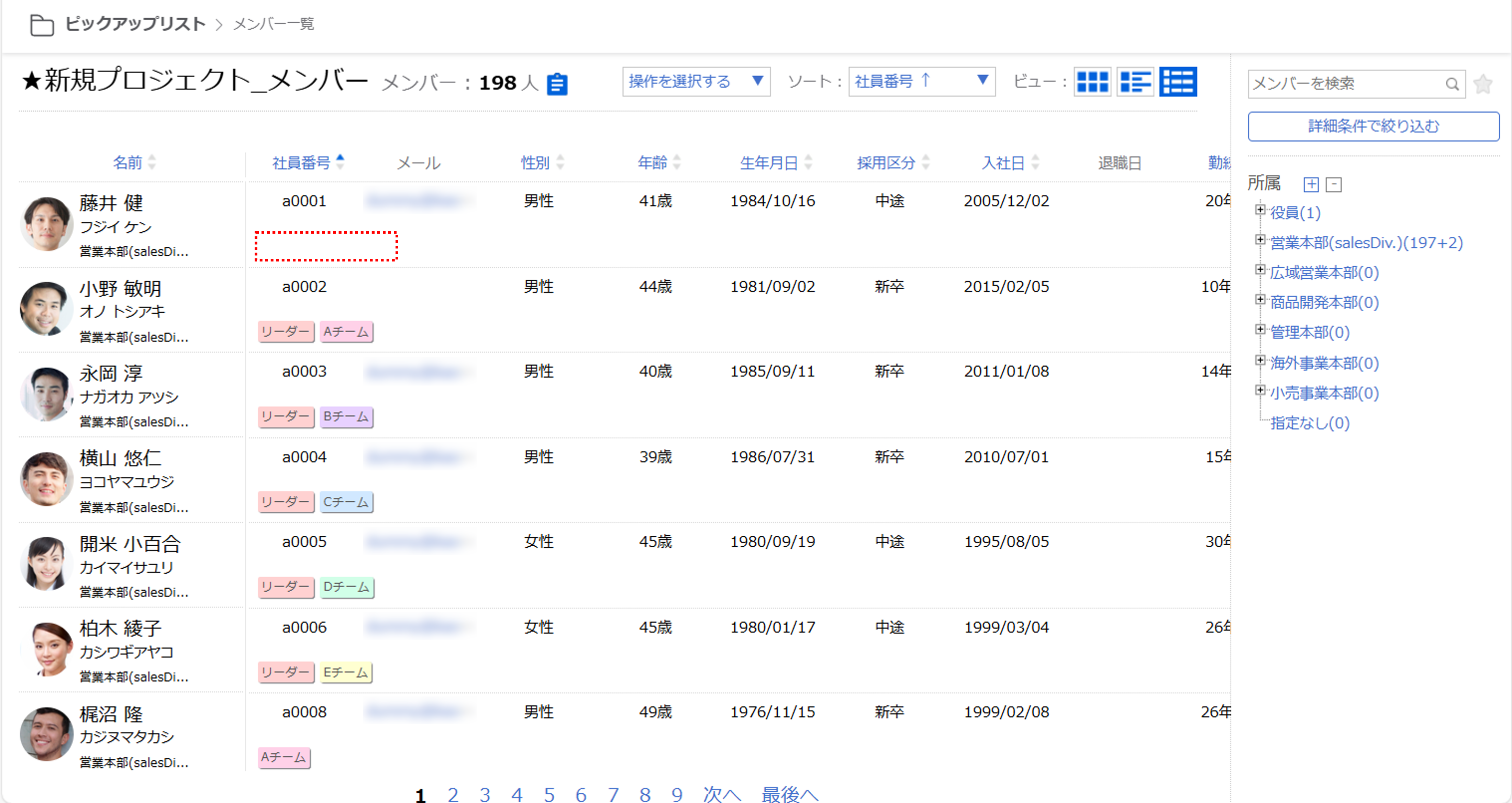Click the clipboard icon beside member count
1512x803 pixels.
pos(556,84)
